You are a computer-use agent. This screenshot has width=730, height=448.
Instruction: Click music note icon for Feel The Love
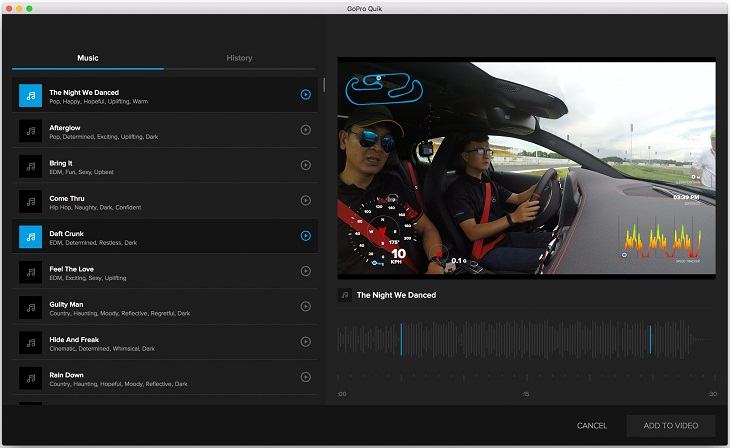pyautogui.click(x=31, y=272)
